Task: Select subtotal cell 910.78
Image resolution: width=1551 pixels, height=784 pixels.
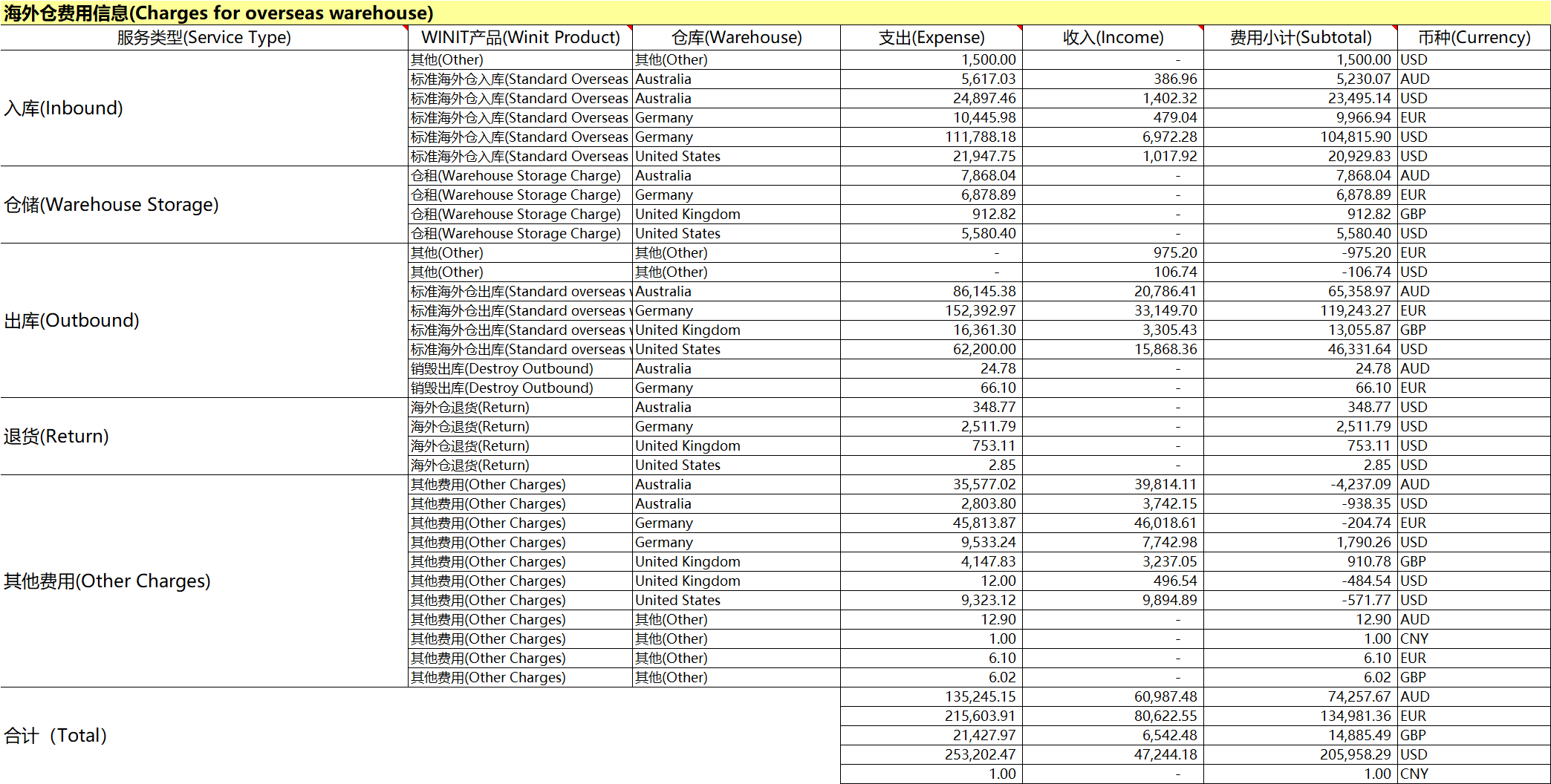Action: [1301, 561]
